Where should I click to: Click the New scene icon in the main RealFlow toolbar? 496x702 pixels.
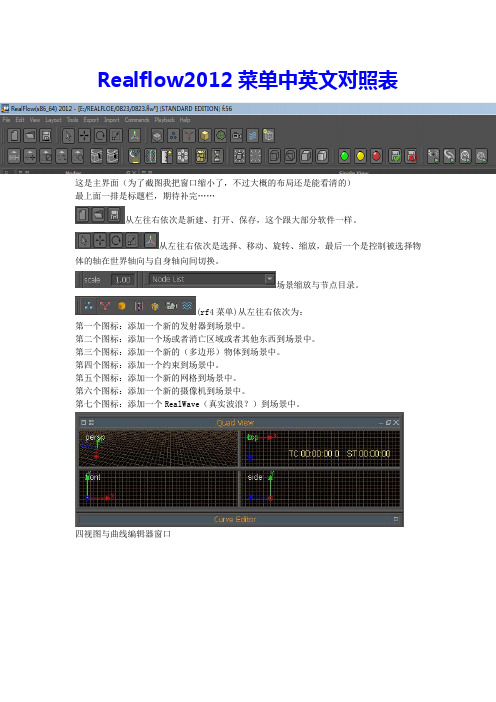[14, 135]
